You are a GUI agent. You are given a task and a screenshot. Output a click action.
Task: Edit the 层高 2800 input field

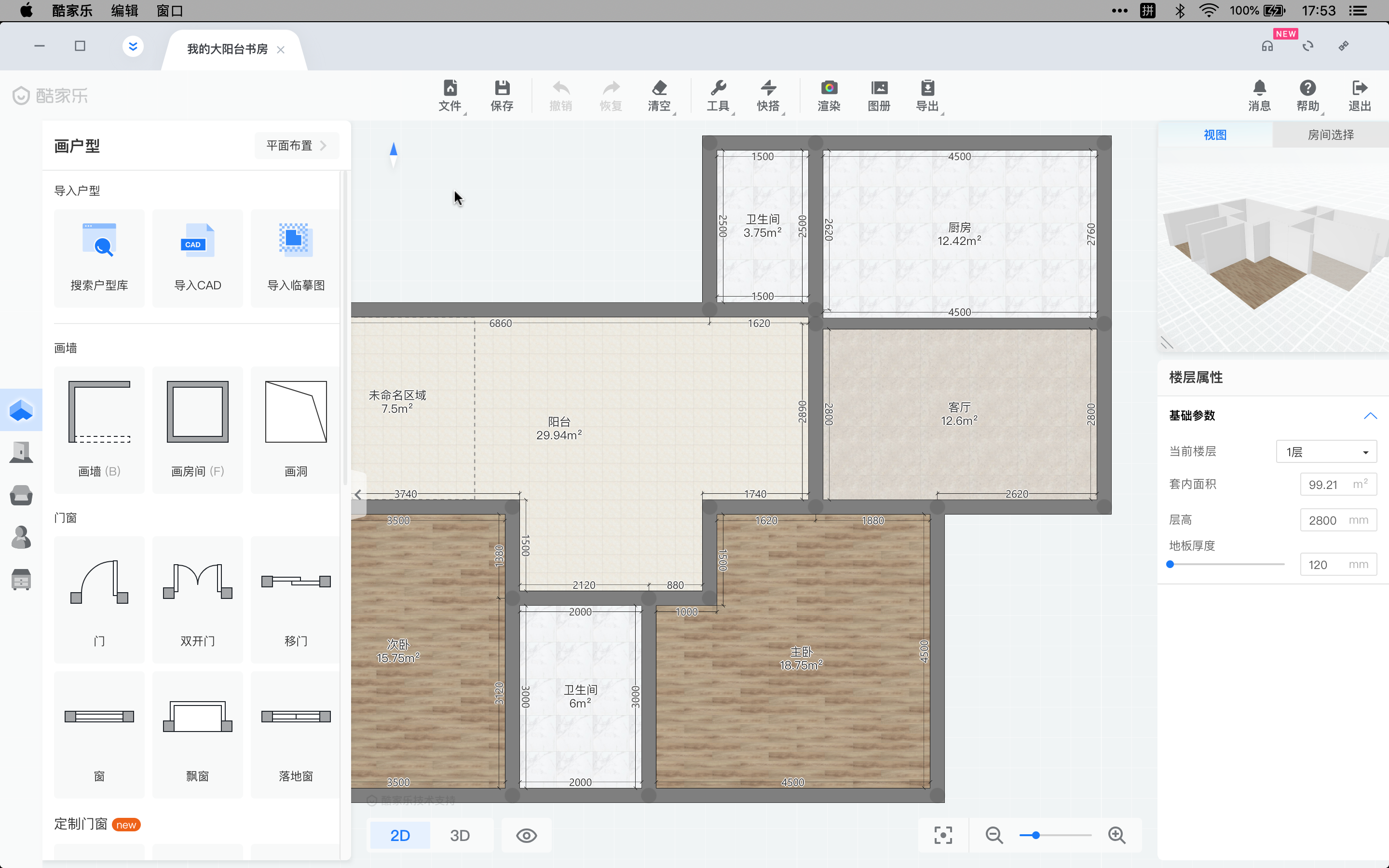pyautogui.click(x=1338, y=520)
